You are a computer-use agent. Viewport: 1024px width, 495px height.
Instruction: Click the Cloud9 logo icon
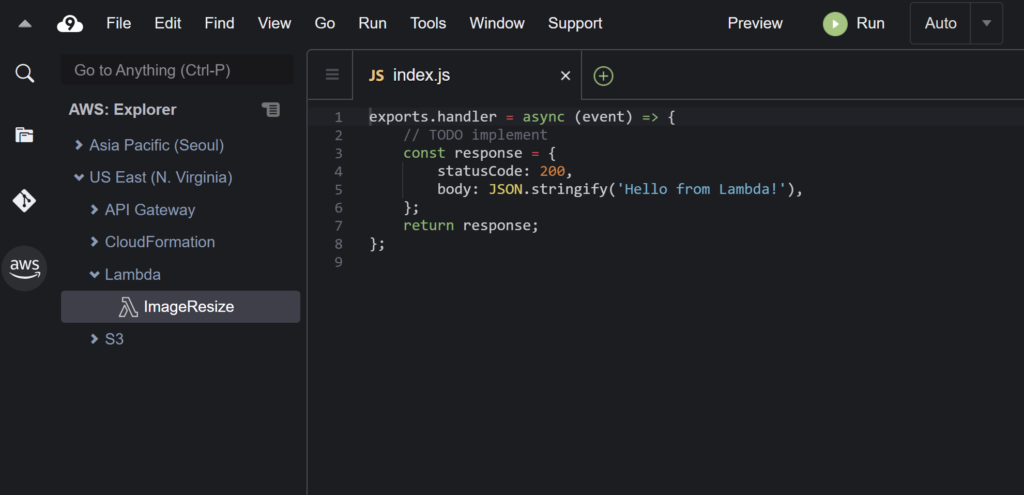pos(70,23)
